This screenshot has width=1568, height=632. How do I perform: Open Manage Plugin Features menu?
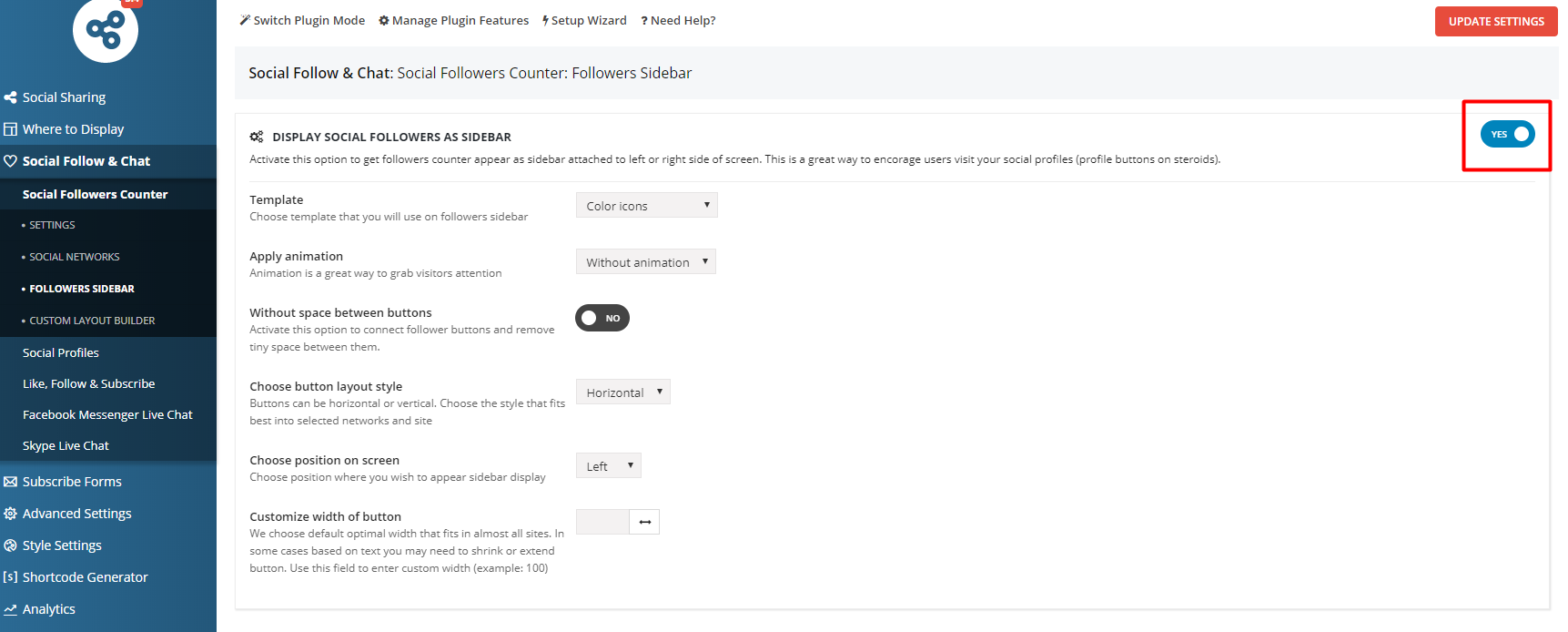(x=453, y=20)
